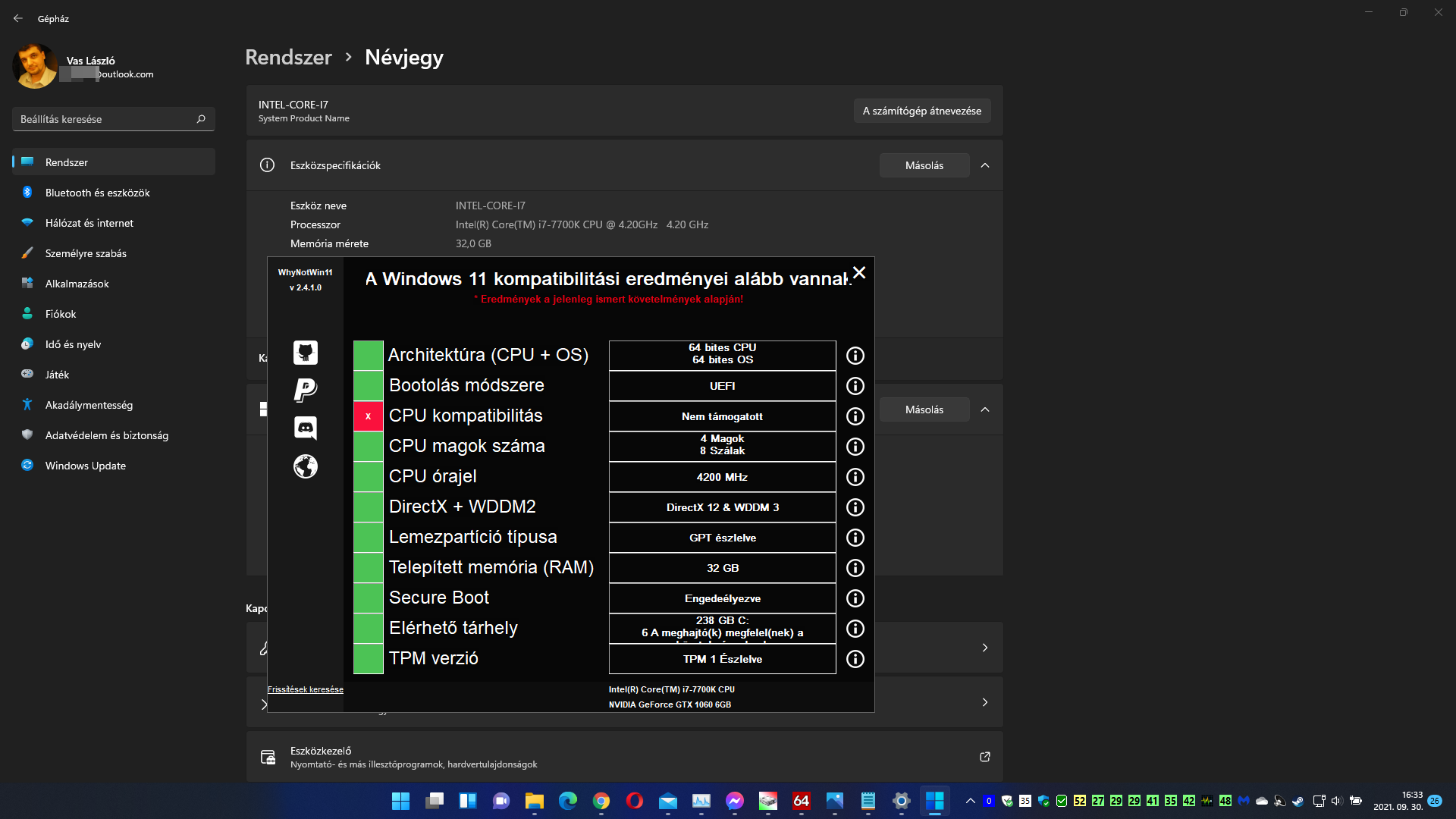Screen dimensions: 1456x819
Task: Click the Frissítések keresése link
Action: tap(306, 689)
